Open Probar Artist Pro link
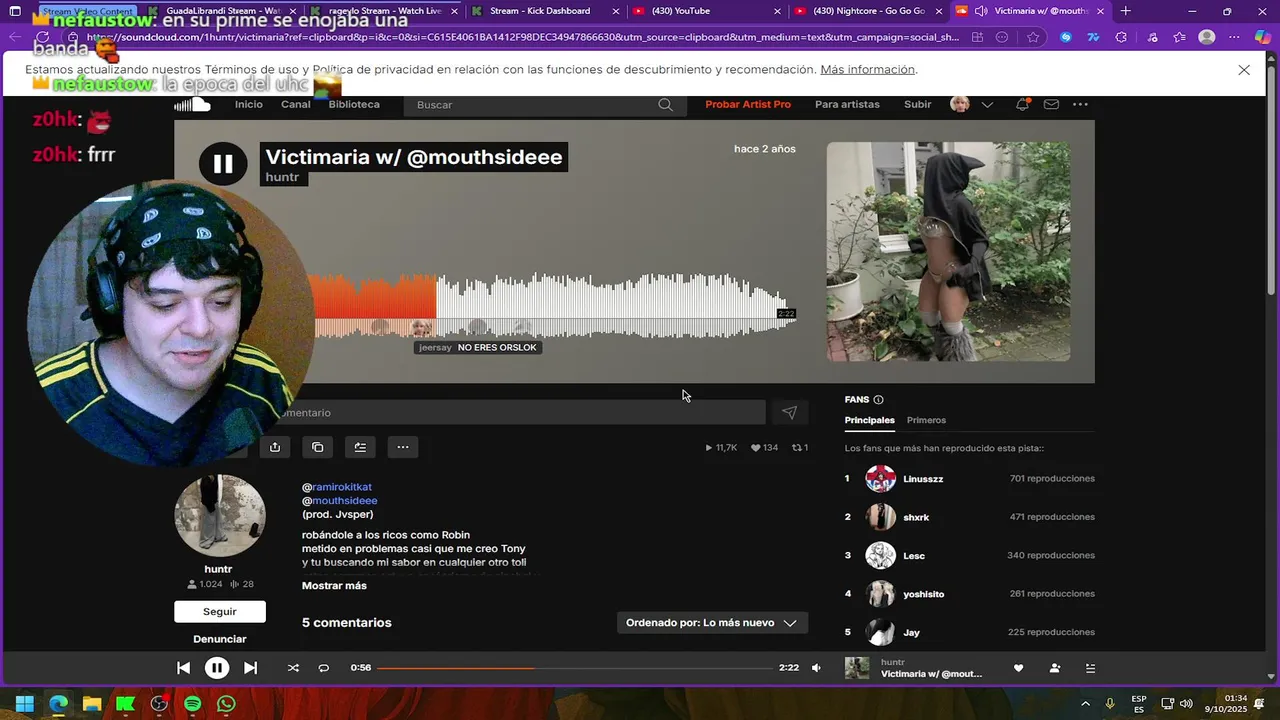Viewport: 1280px width, 720px height. coord(748,104)
